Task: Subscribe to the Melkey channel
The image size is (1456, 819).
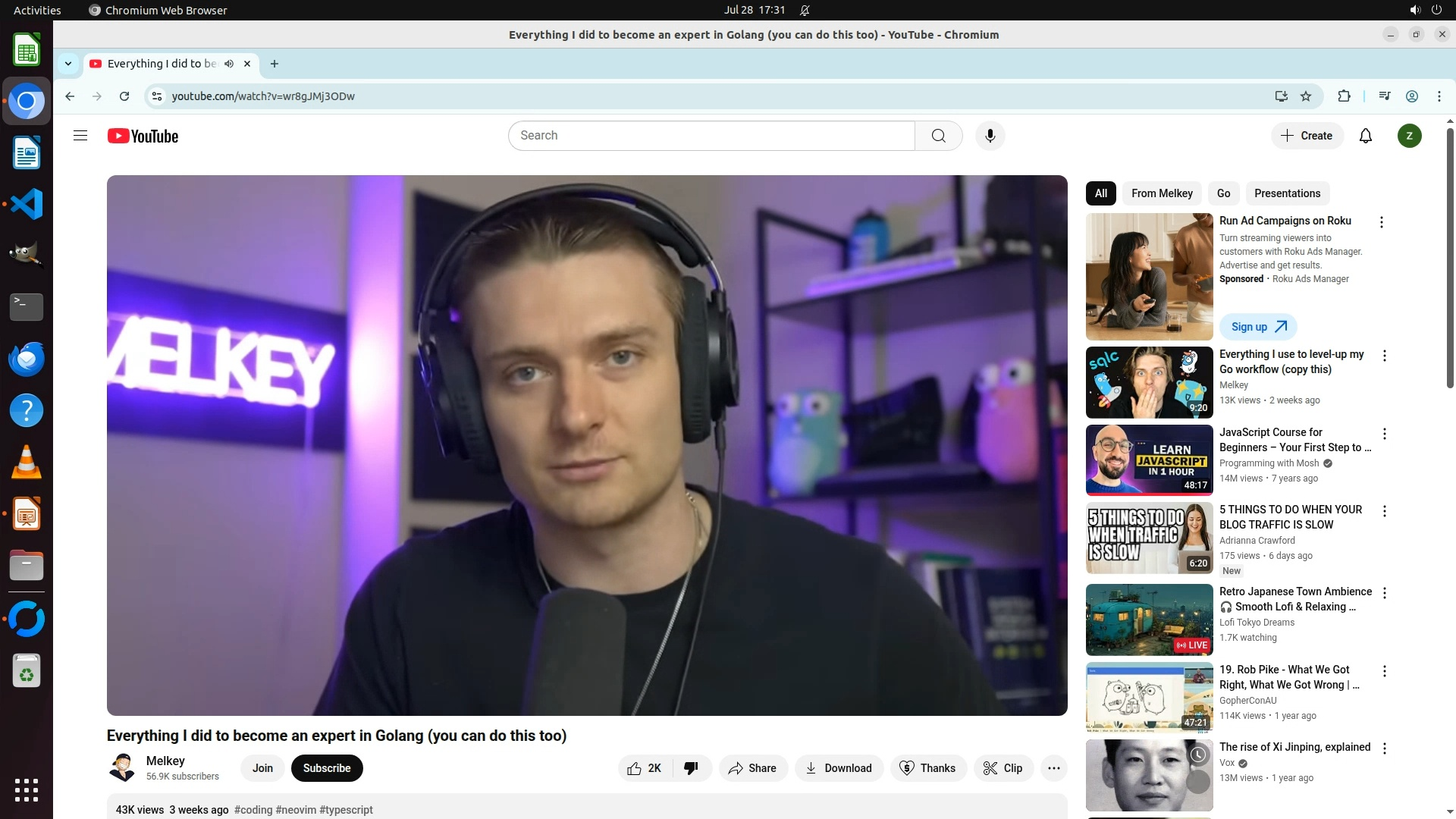Action: [x=327, y=768]
